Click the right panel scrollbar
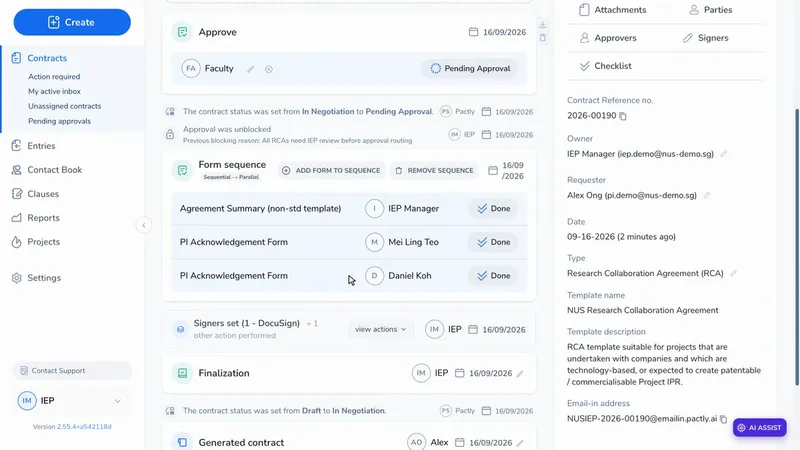 point(796,247)
